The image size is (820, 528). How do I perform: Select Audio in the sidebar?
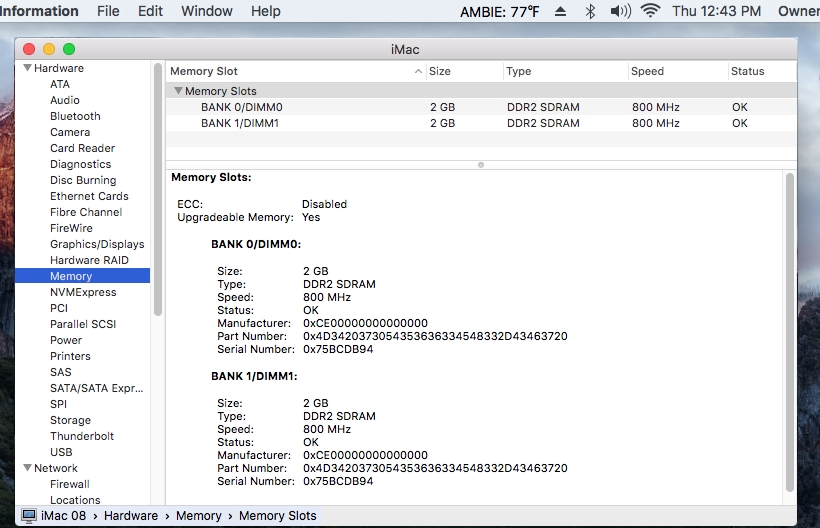[x=65, y=100]
